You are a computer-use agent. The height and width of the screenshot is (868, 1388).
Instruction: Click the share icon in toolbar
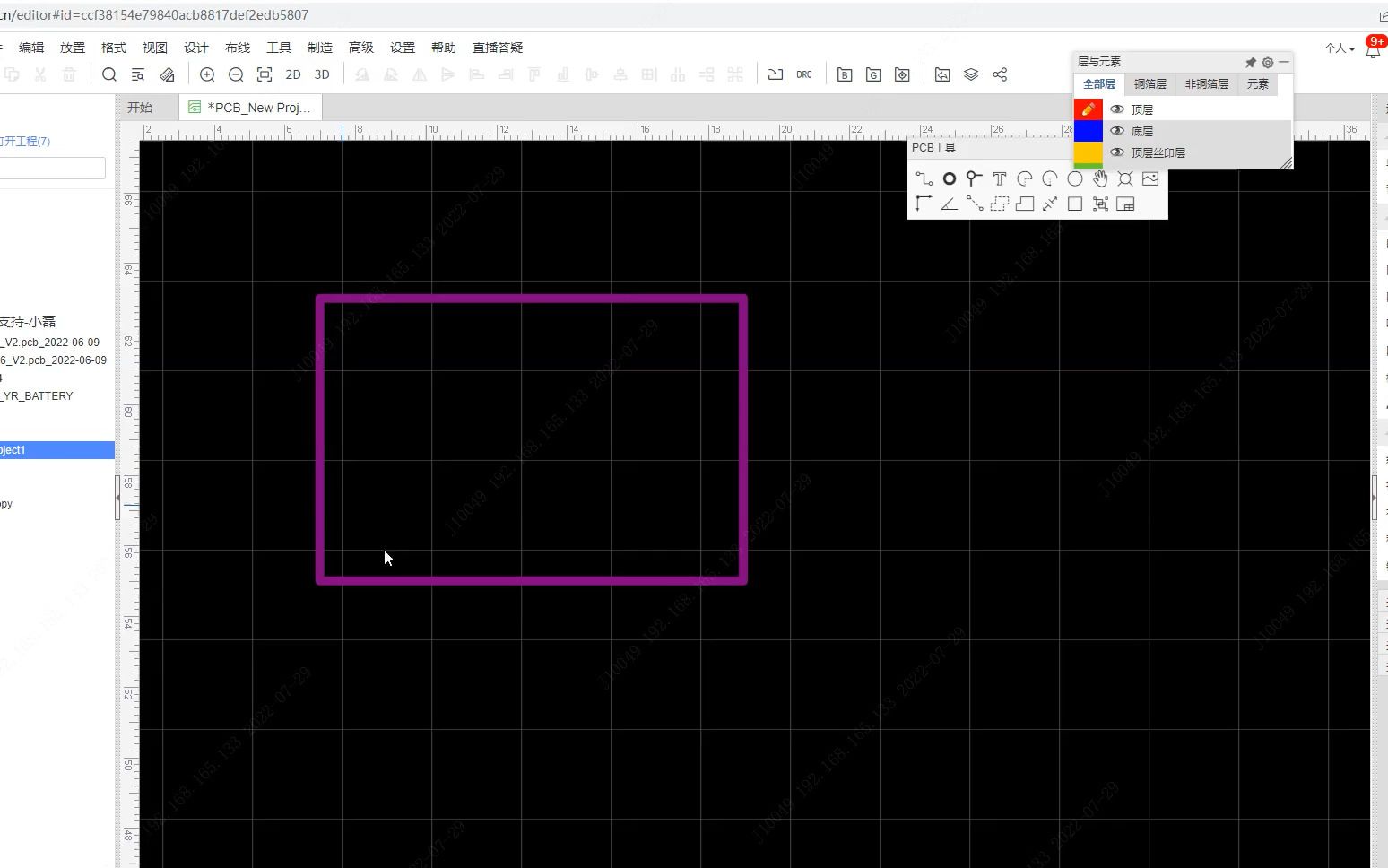[x=1000, y=74]
